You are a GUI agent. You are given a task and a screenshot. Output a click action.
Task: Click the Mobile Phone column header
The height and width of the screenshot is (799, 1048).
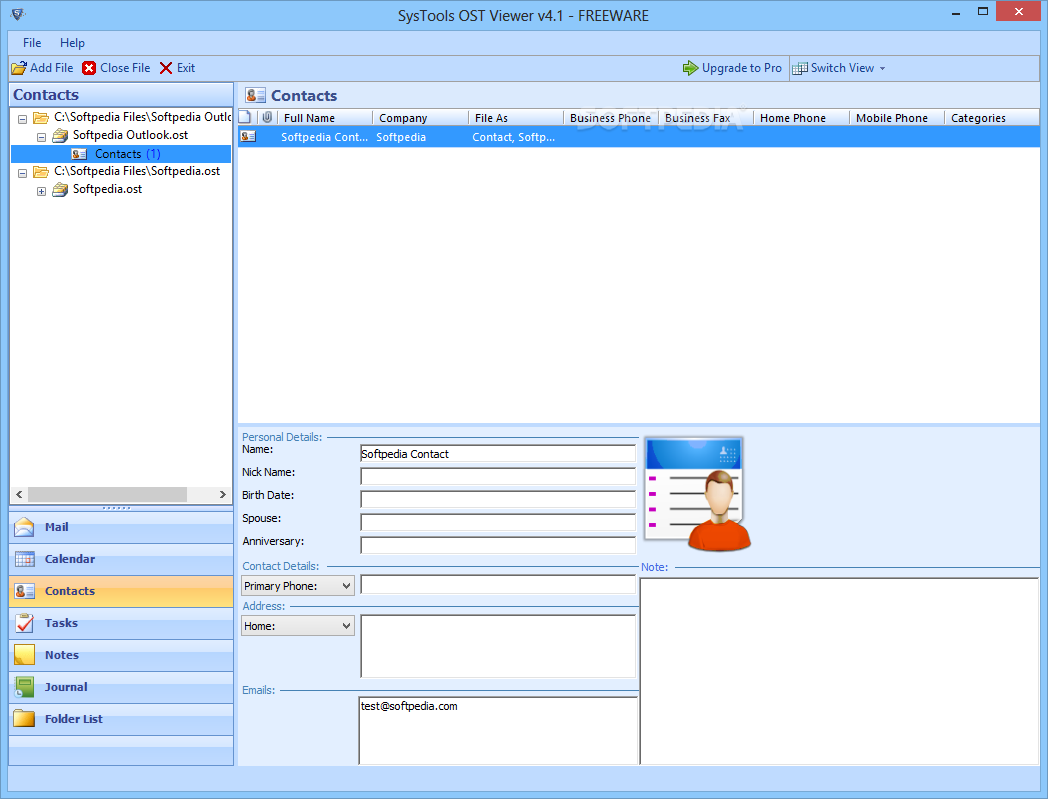coord(896,118)
